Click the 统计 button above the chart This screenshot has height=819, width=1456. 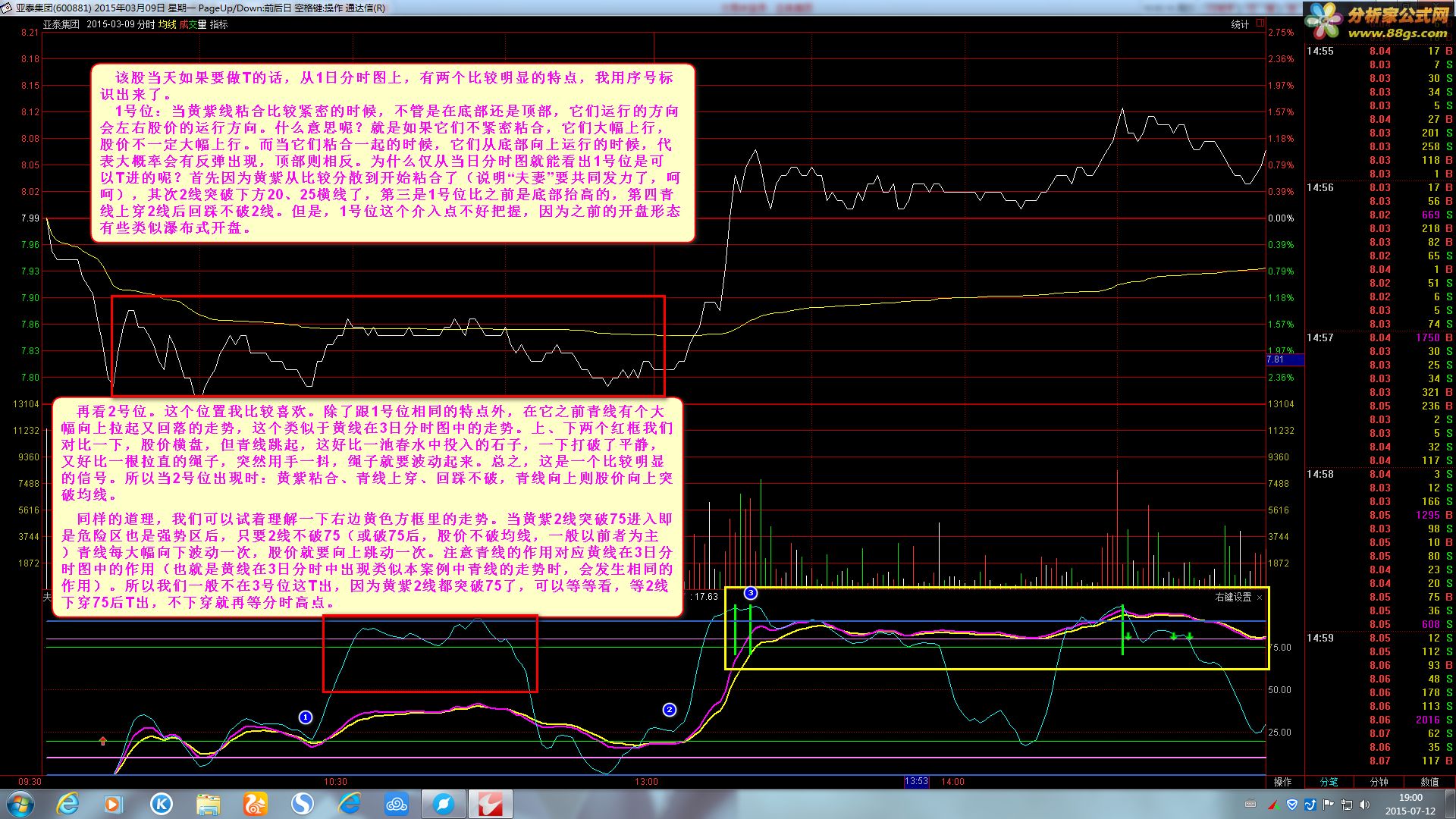tap(1240, 24)
